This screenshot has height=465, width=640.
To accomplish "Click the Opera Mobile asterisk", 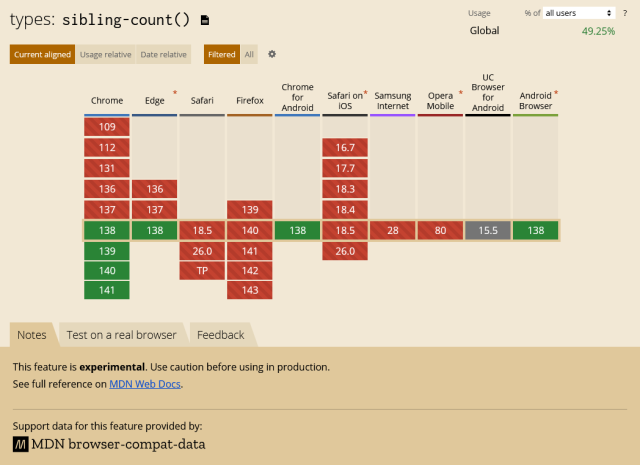I will [460, 93].
